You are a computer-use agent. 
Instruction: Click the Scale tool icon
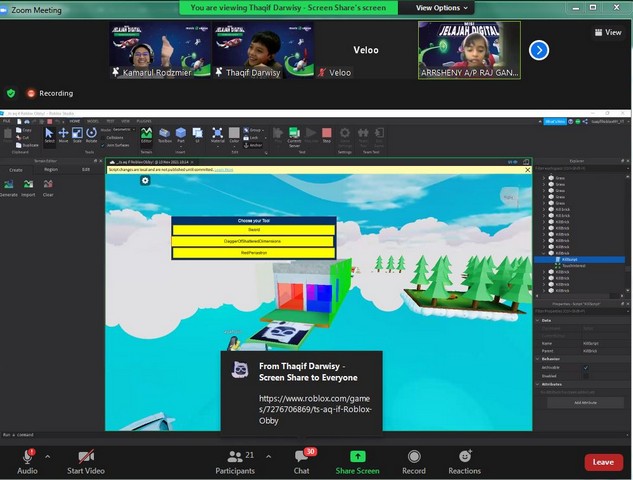click(77, 135)
